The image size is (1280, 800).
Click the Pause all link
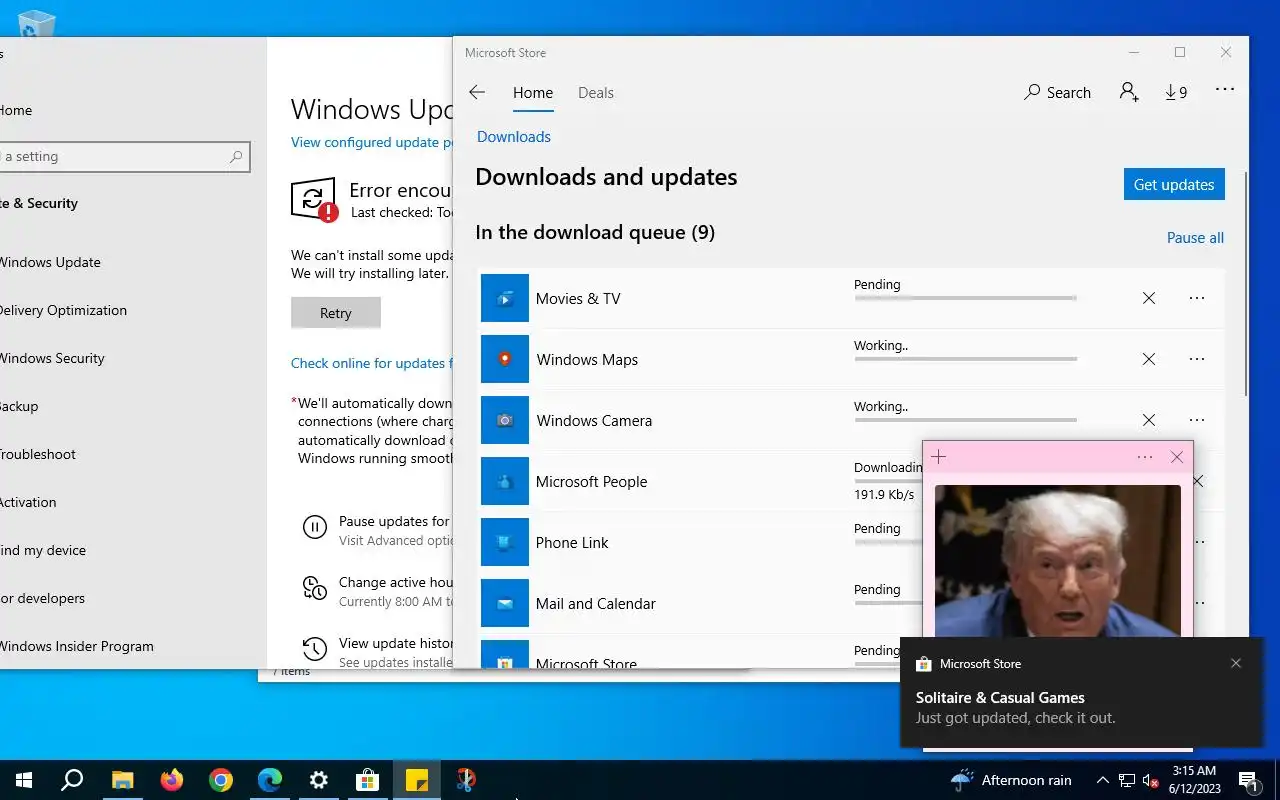tap(1195, 237)
